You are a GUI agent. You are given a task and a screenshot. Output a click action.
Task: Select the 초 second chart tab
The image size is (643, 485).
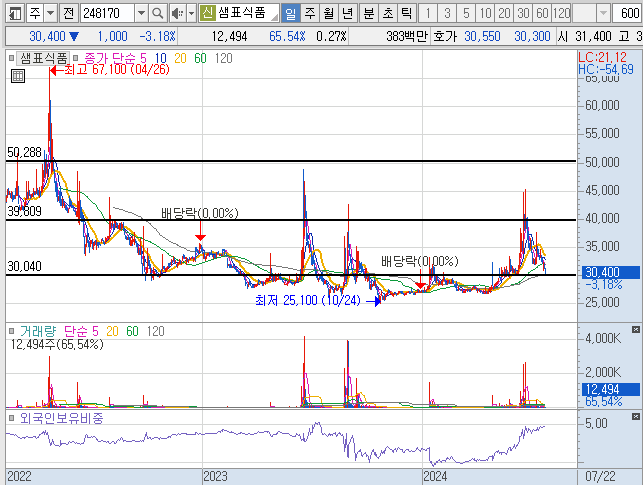point(388,13)
